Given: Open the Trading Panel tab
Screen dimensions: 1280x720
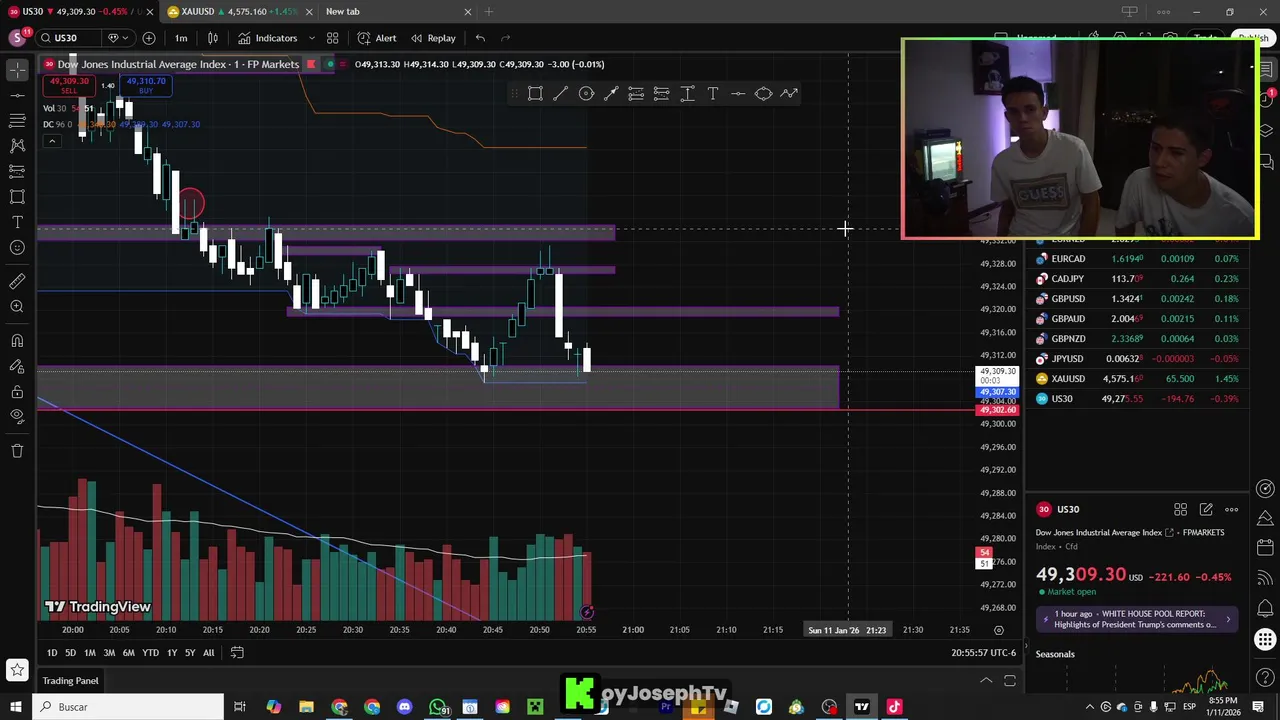Looking at the screenshot, I should tap(70, 681).
